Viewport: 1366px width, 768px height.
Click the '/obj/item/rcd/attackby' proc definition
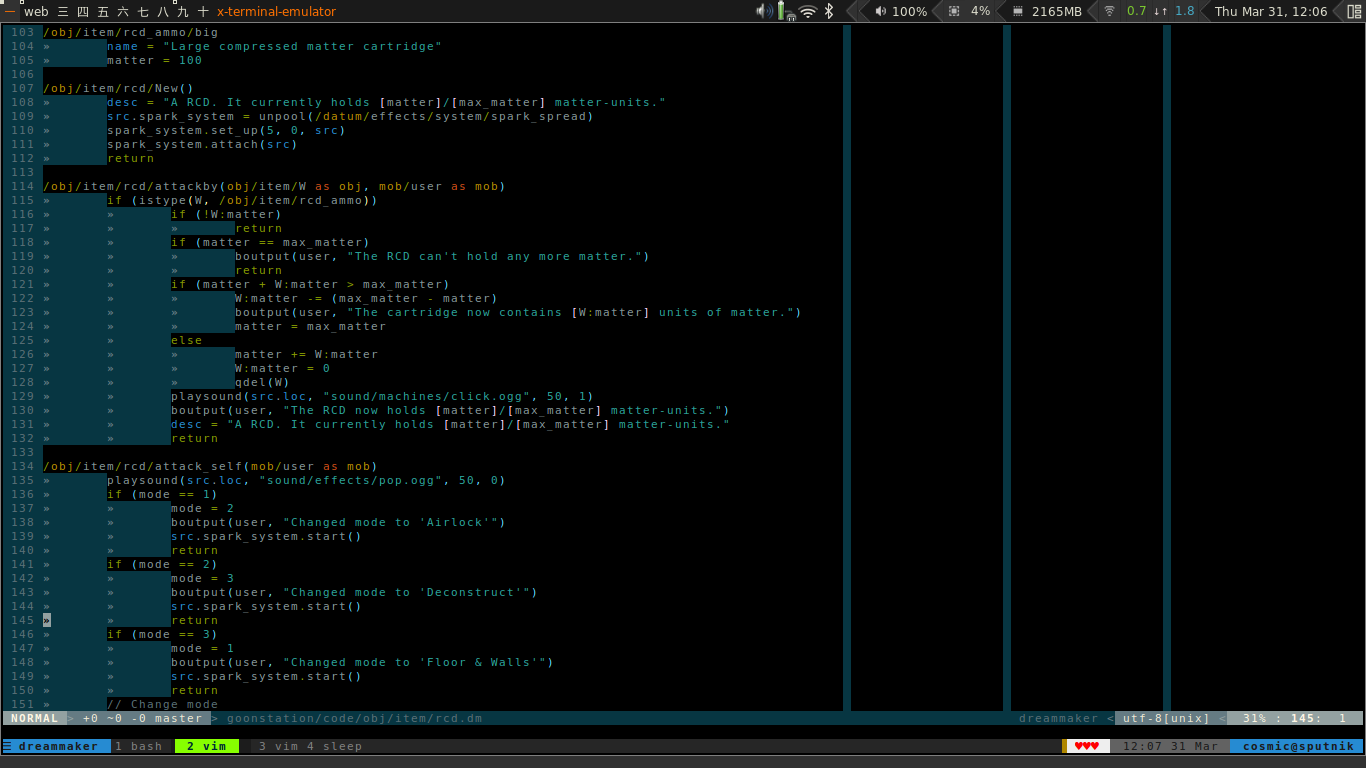tap(274, 186)
